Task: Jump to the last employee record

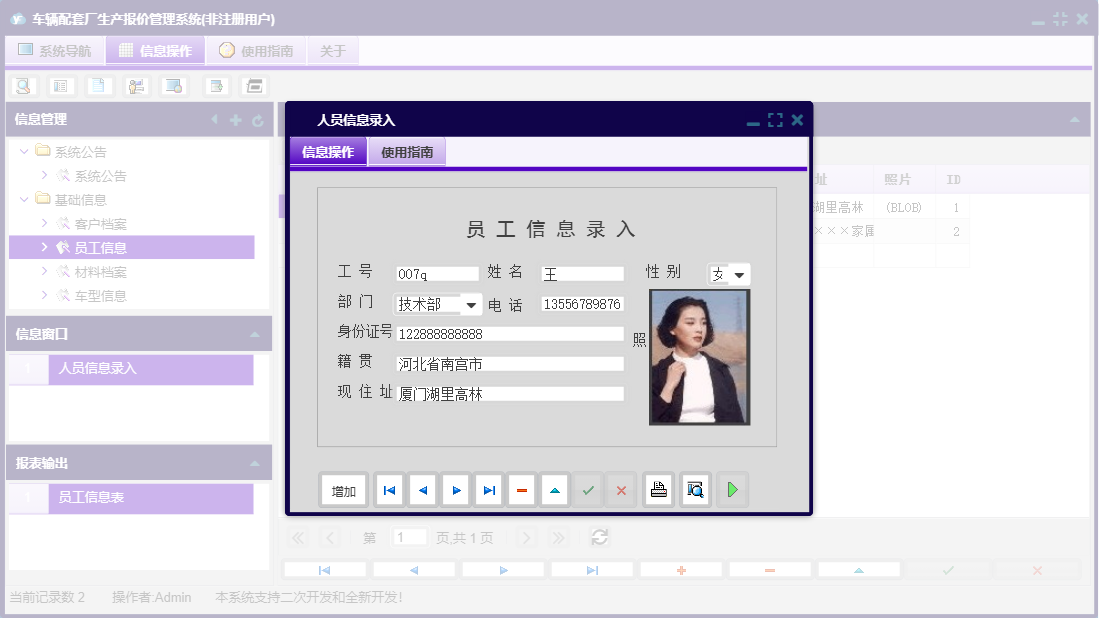Action: [489, 489]
